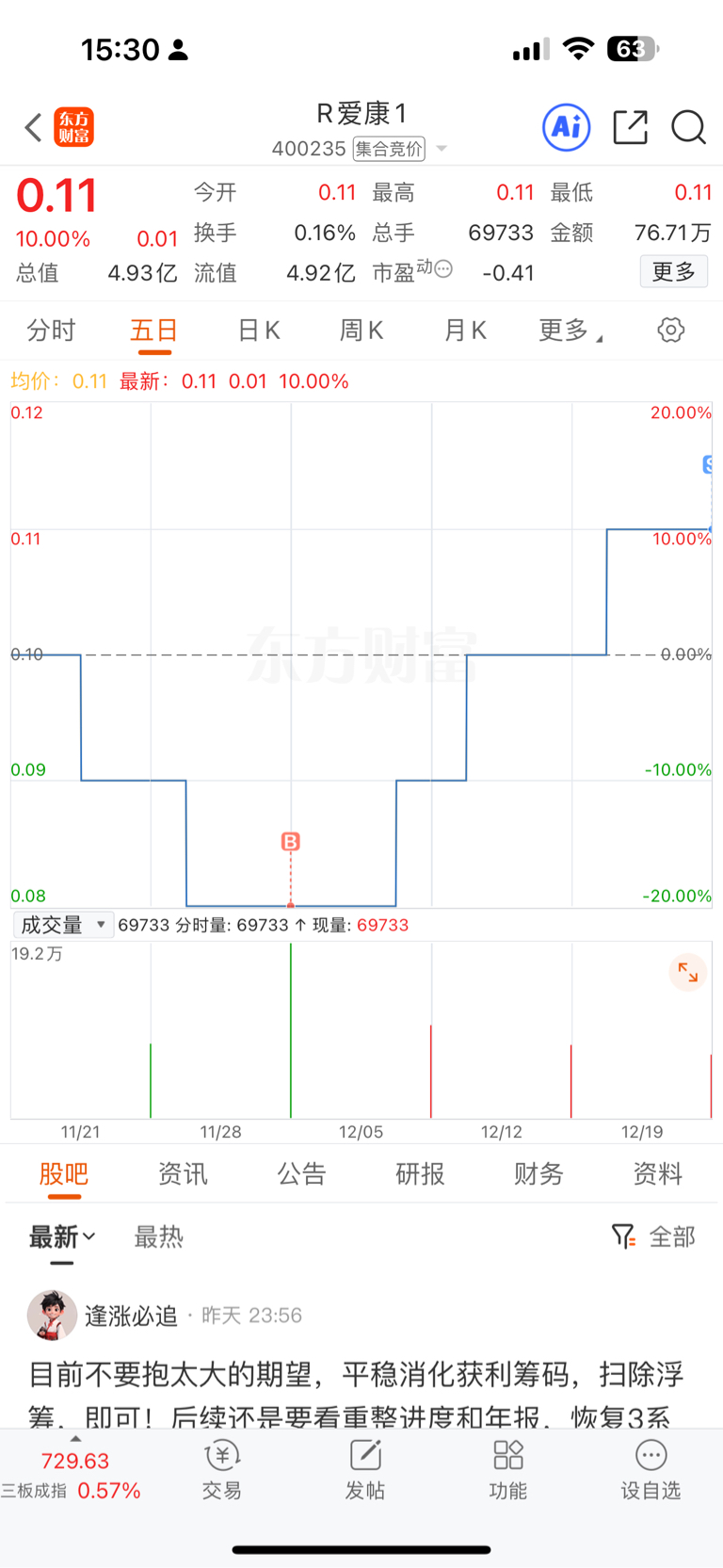Switch to the 公告 tab
The width and height of the screenshot is (723, 1568).
click(301, 1173)
